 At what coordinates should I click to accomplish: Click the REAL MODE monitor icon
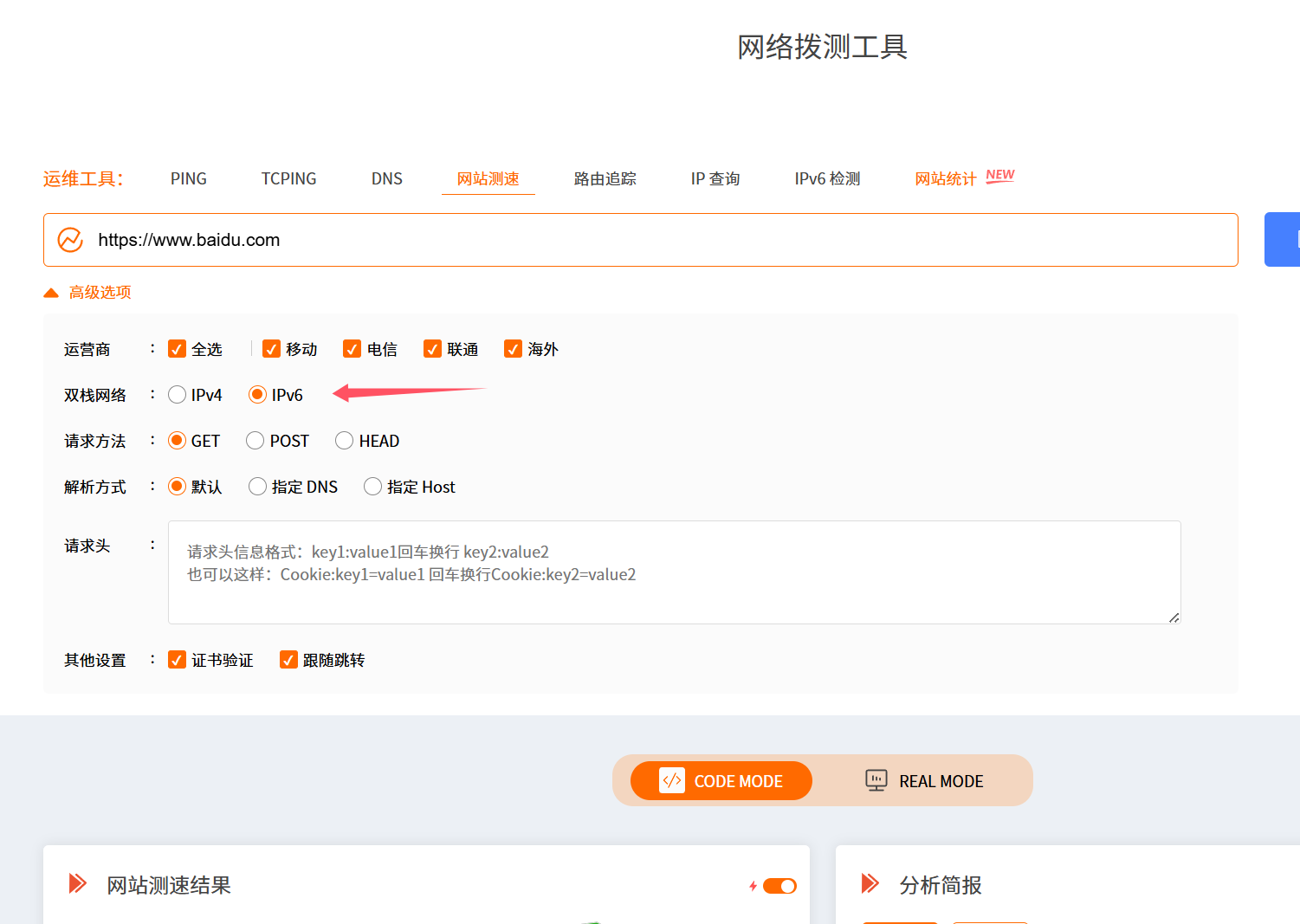pos(876,780)
